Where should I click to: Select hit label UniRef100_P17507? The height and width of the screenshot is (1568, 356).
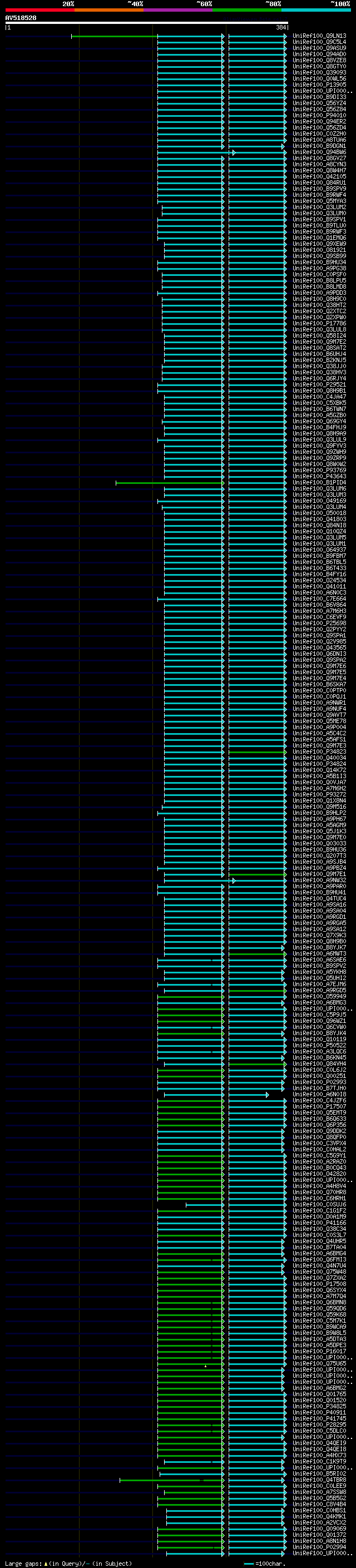(x=319, y=1107)
